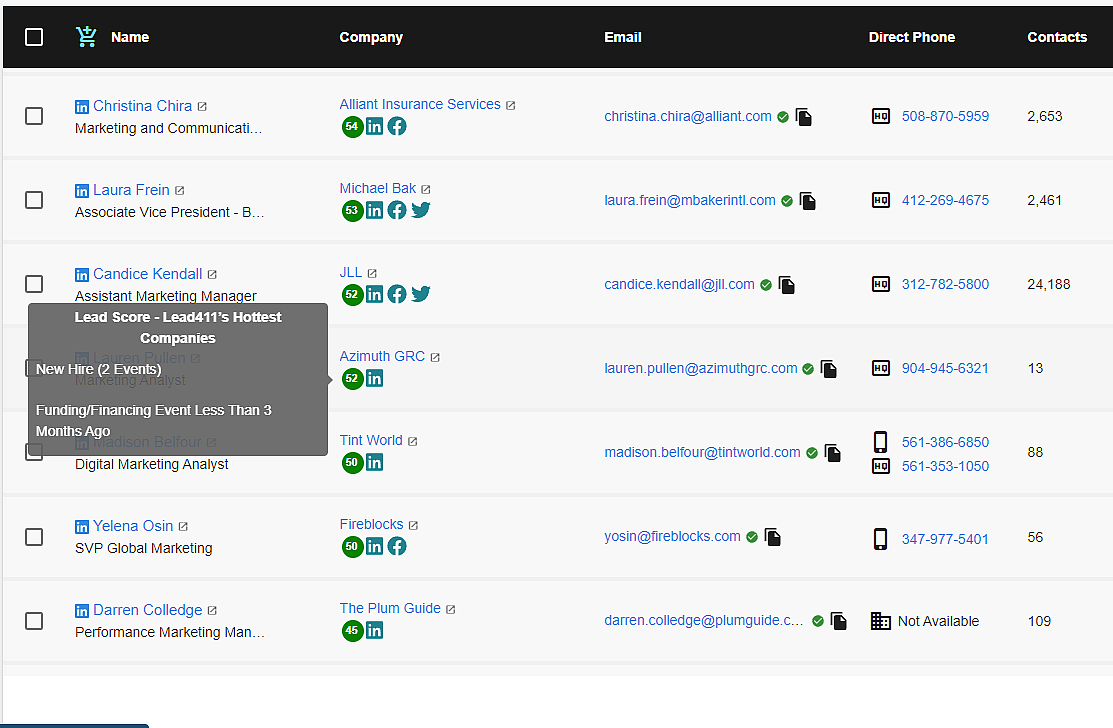Click Alliant Insurance Services lead score 54 badge
The width and height of the screenshot is (1113, 728).
pos(352,127)
